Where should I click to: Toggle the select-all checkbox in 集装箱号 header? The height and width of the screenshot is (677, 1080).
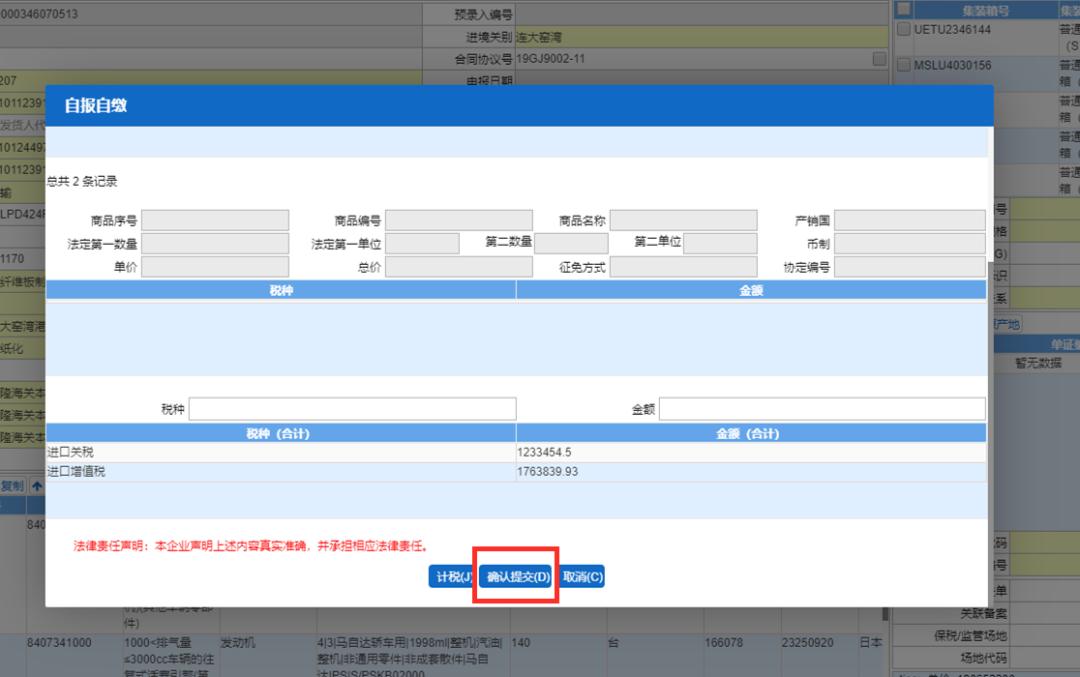[902, 8]
